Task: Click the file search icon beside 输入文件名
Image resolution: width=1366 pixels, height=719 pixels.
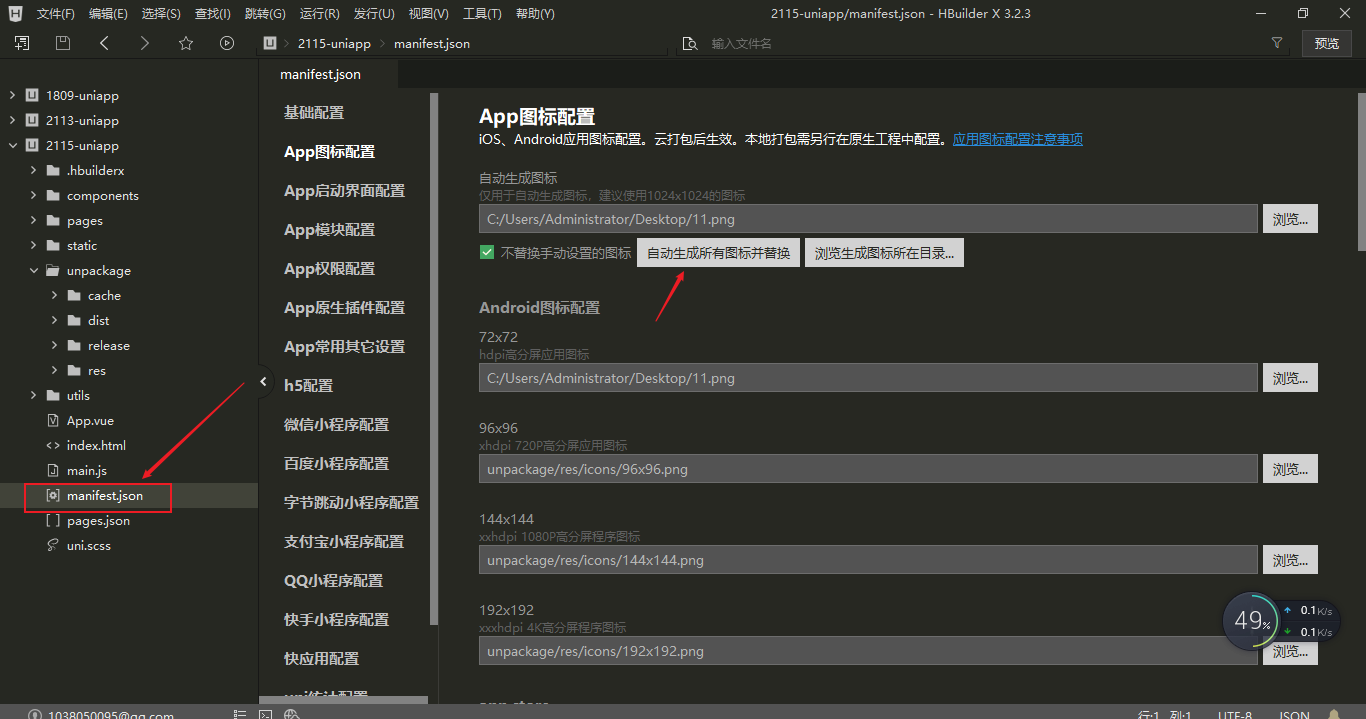Action: pos(689,44)
